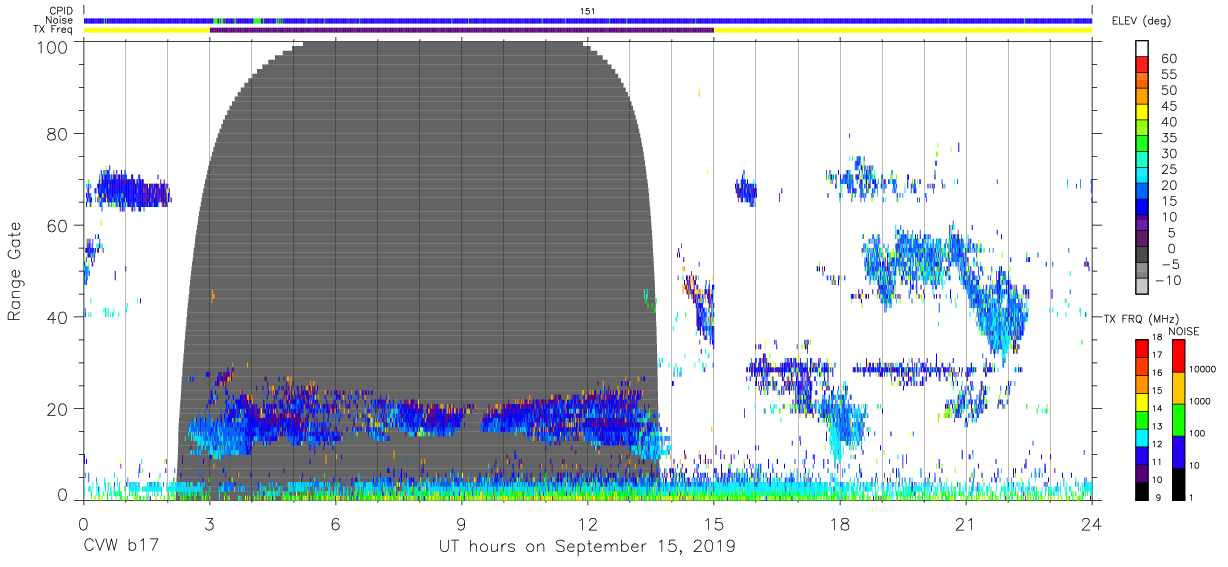Screen dimensions: 1228x567
Task: Click the 45 tick on the ELEV colorbar
Action: coord(1167,106)
